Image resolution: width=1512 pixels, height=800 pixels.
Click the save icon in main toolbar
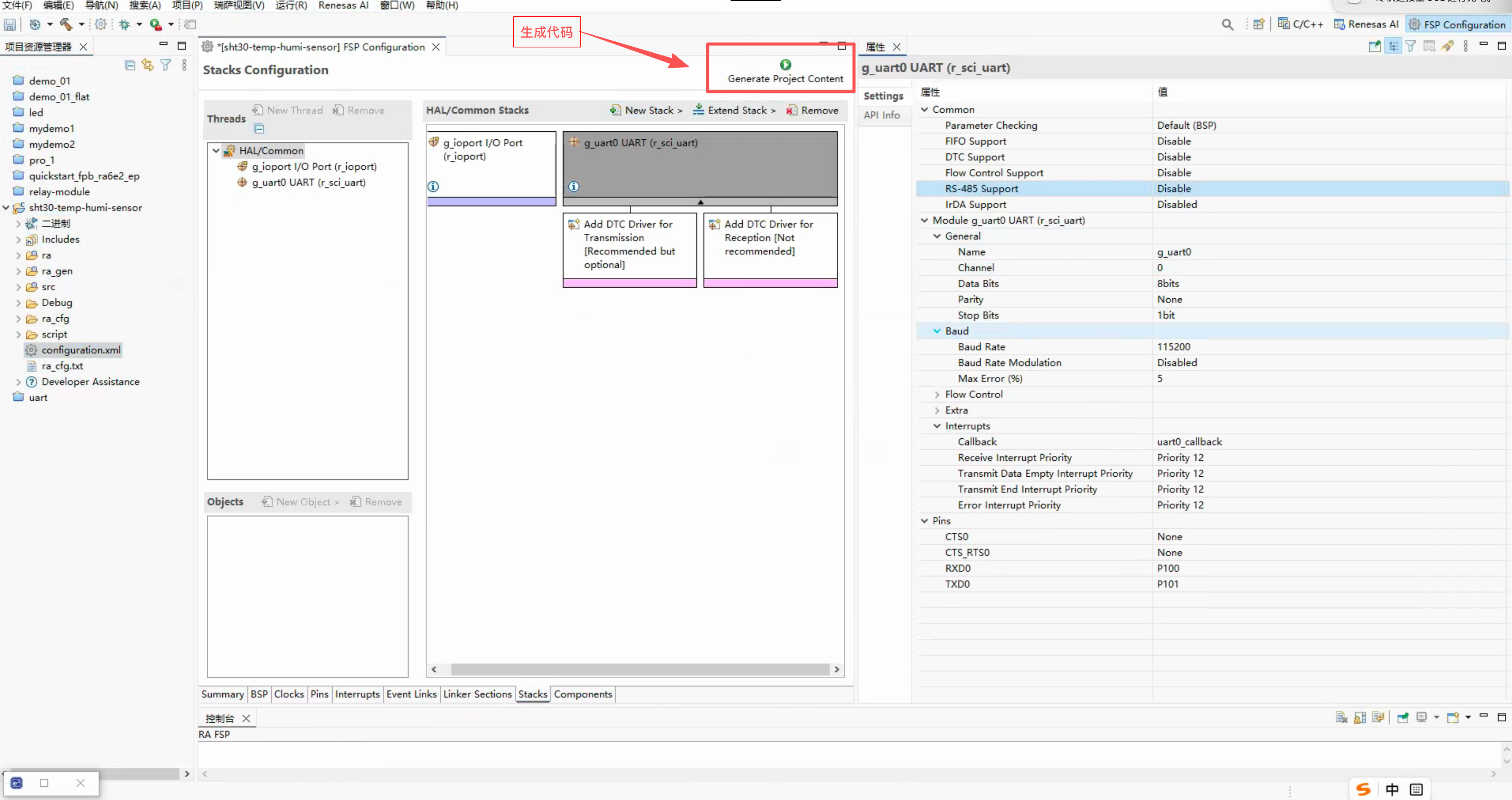(x=10, y=24)
